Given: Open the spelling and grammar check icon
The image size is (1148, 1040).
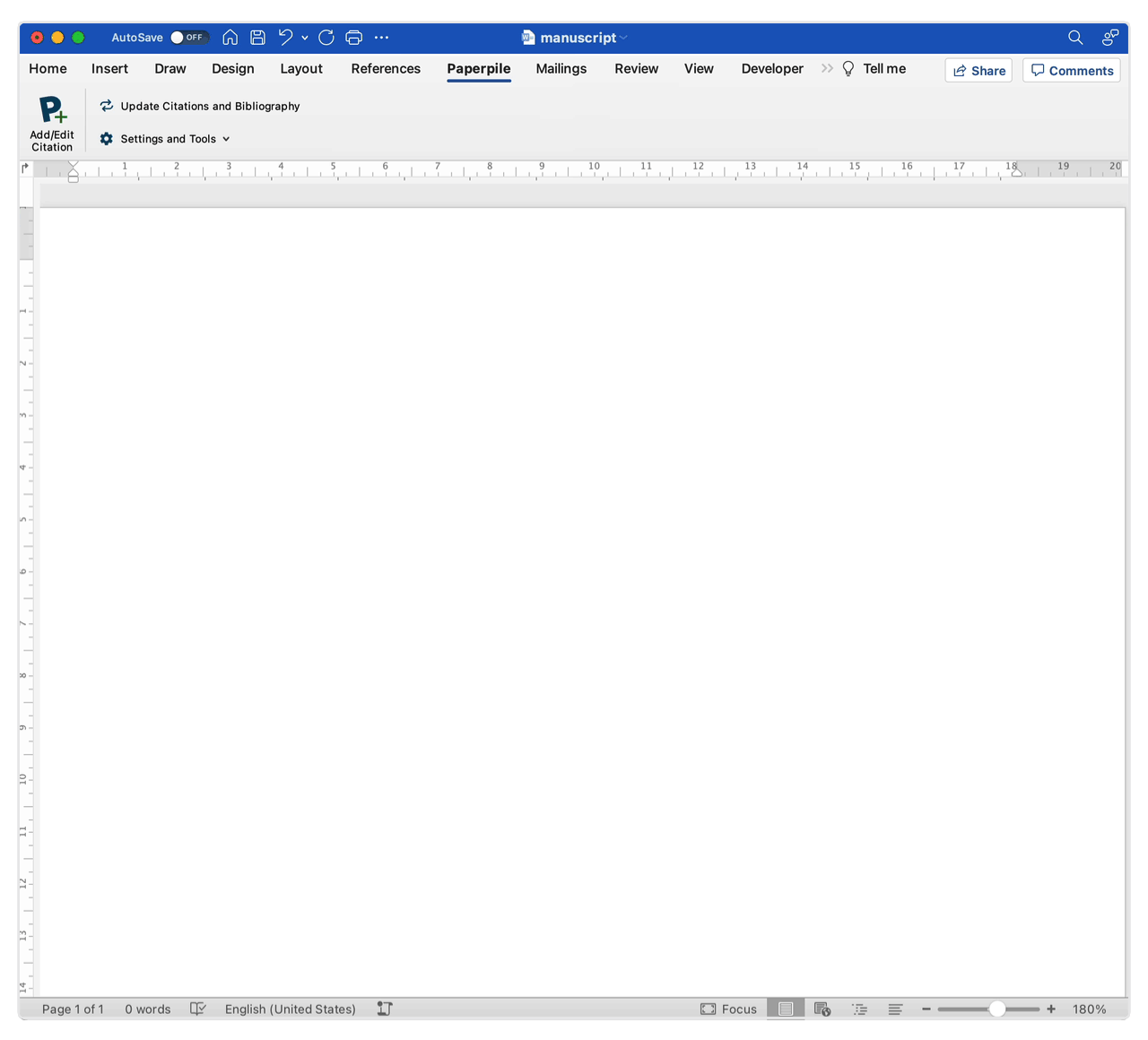Looking at the screenshot, I should [198, 1009].
